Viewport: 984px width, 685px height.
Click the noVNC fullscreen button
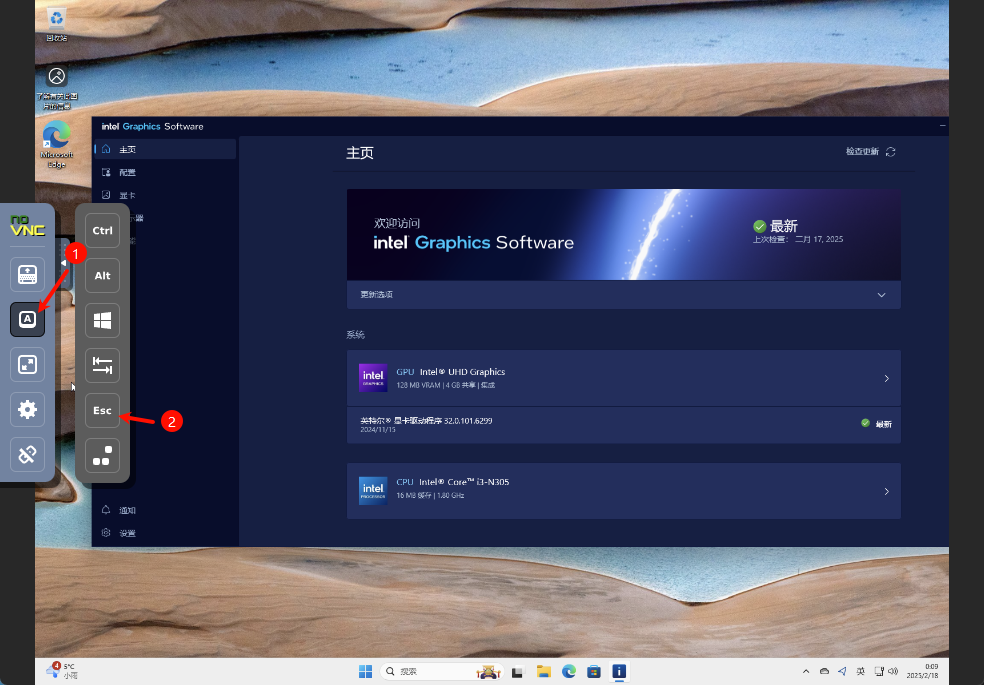click(27, 364)
